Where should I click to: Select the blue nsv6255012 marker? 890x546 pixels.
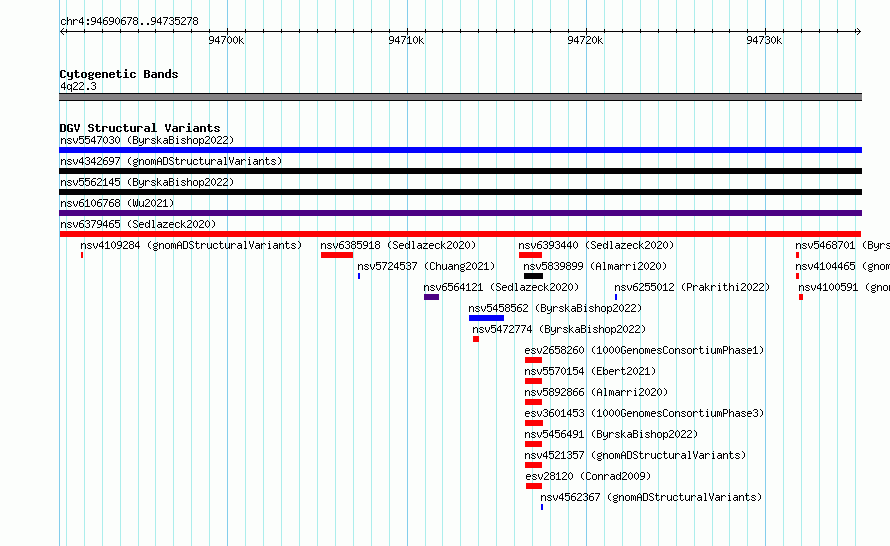coord(616,297)
